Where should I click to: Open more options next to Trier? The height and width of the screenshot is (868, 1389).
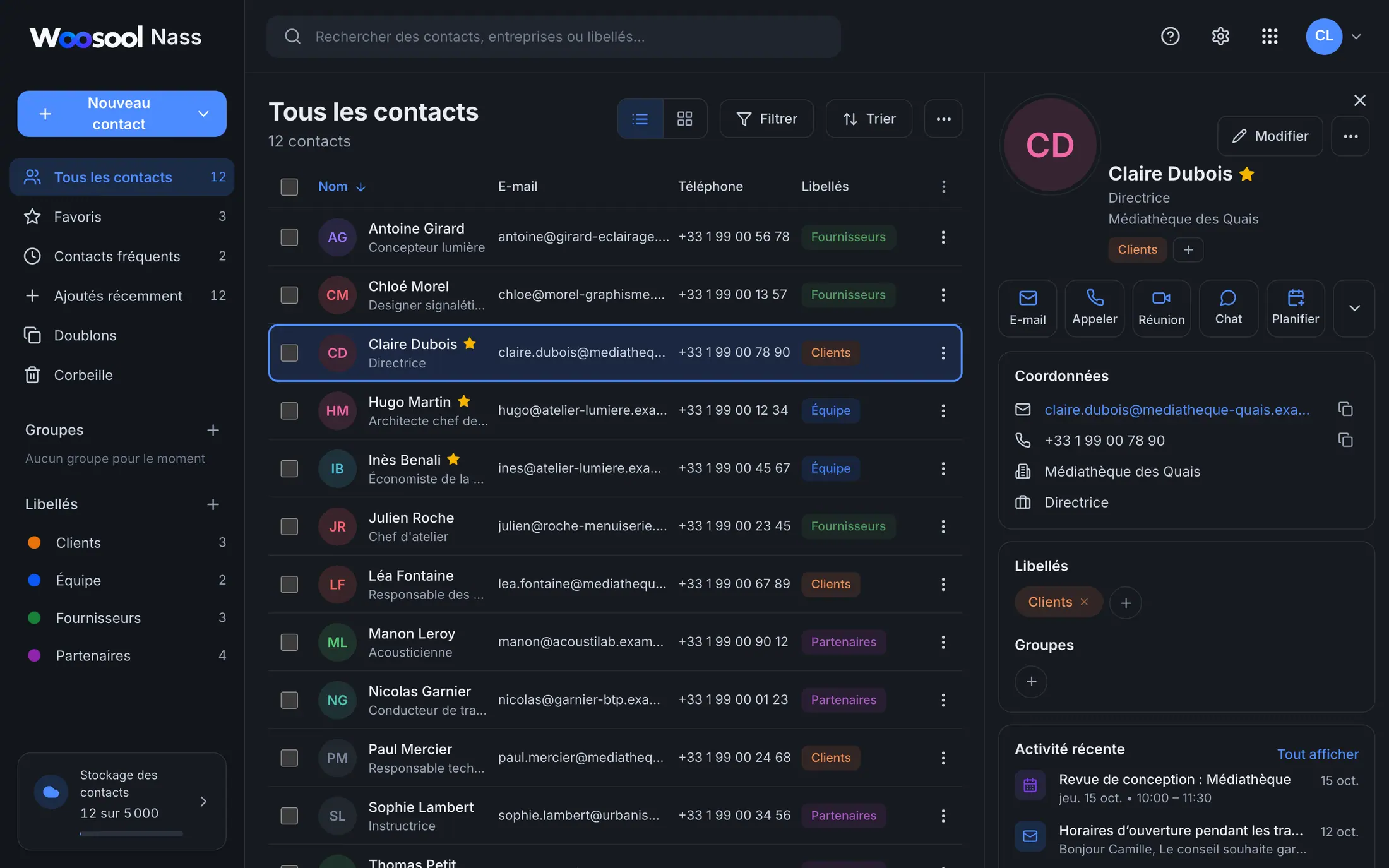(943, 119)
